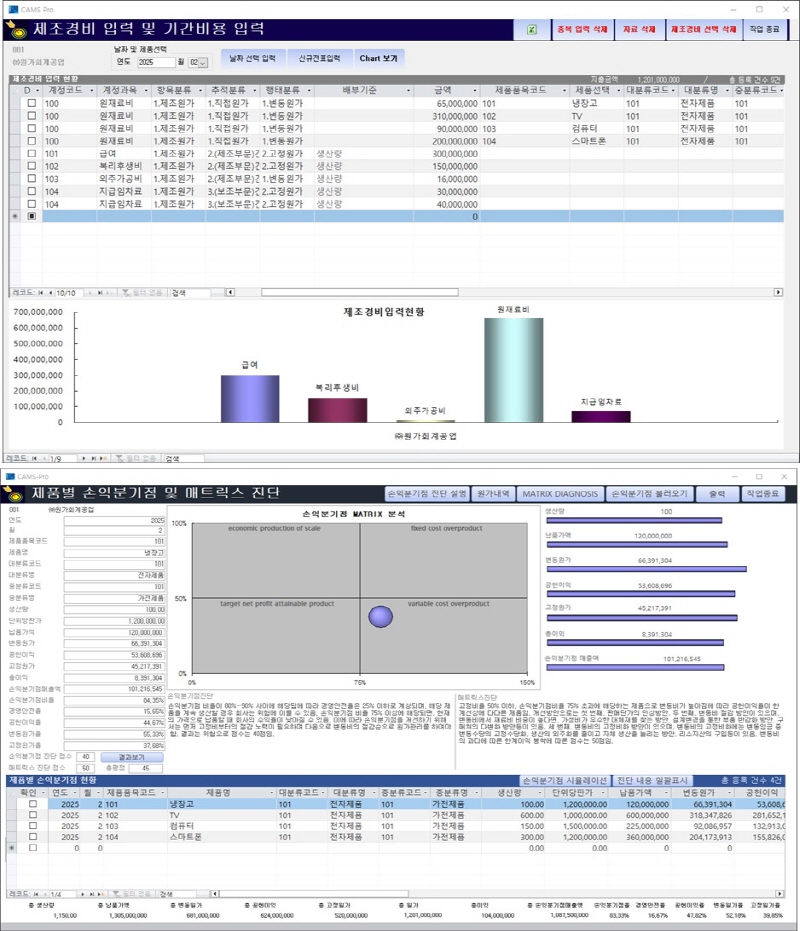Minimize the lower CAMS-Pro window

734,477
